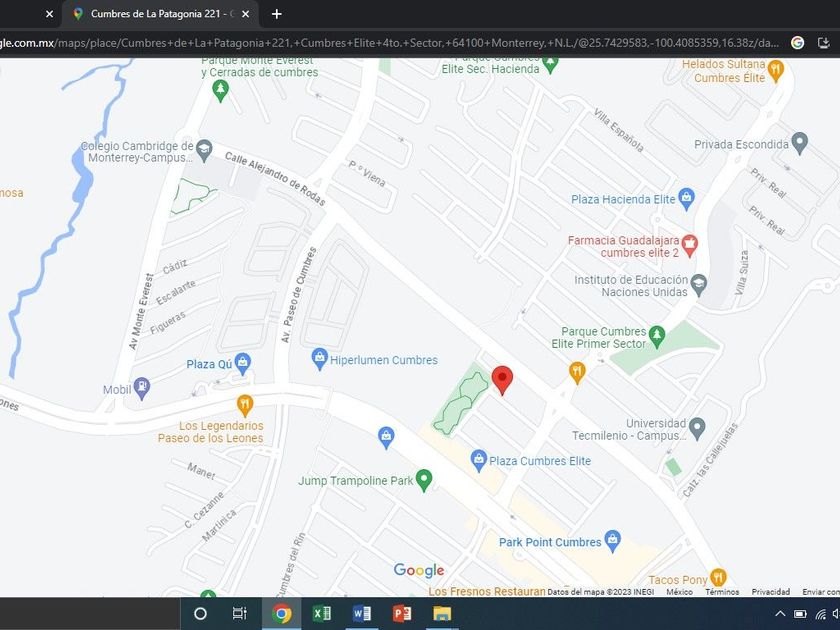The image size is (840, 630).
Task: Click Colegio Cambridge school pin
Action: tap(204, 151)
